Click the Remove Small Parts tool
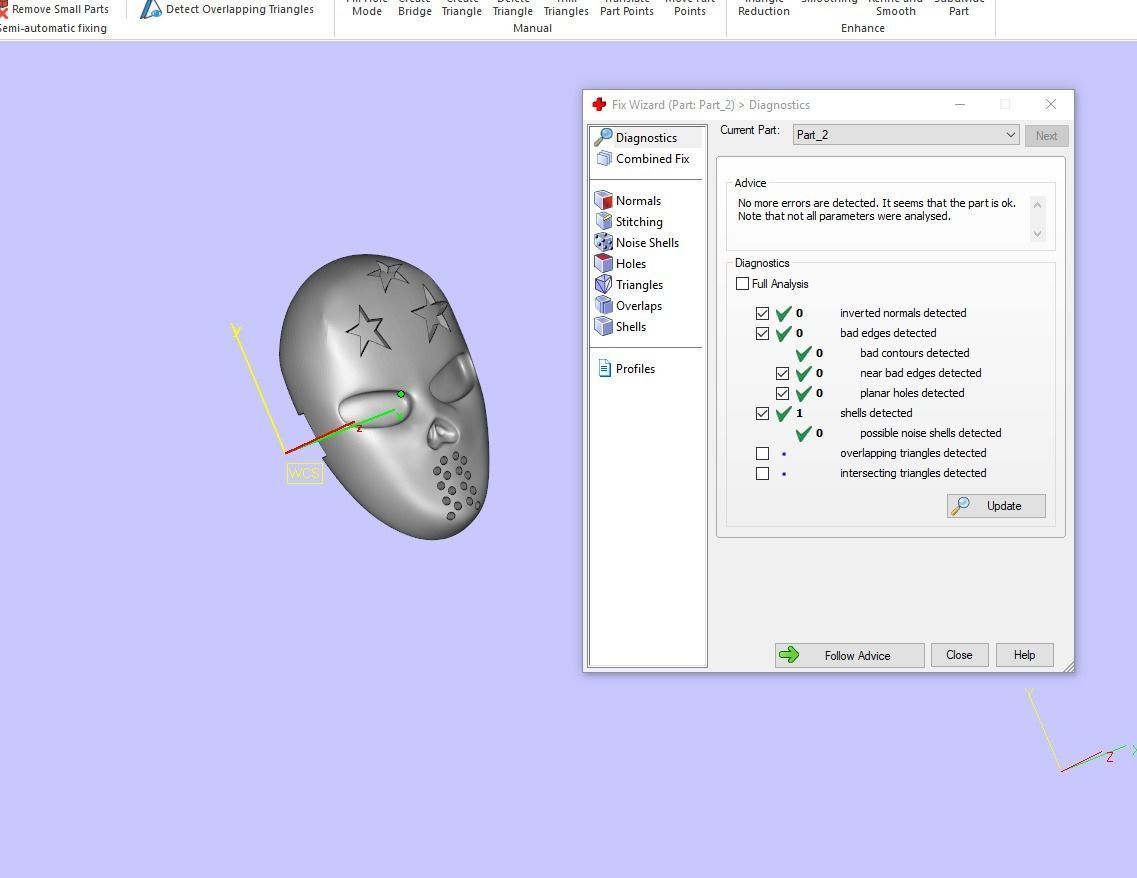Image resolution: width=1137 pixels, height=878 pixels. [x=54, y=9]
